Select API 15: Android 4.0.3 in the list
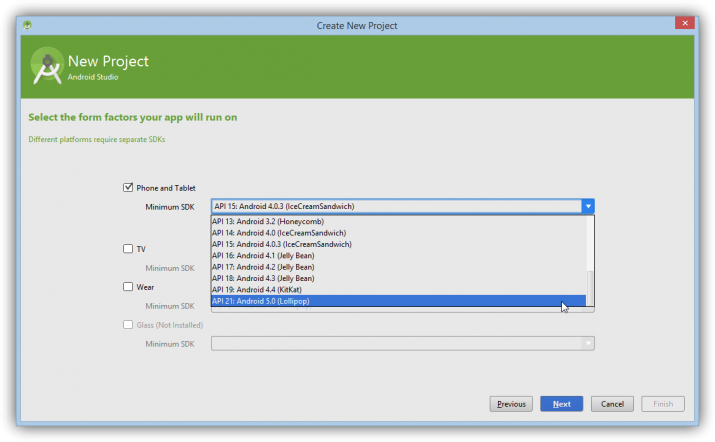Screen dimensions: 715x442 [399, 244]
